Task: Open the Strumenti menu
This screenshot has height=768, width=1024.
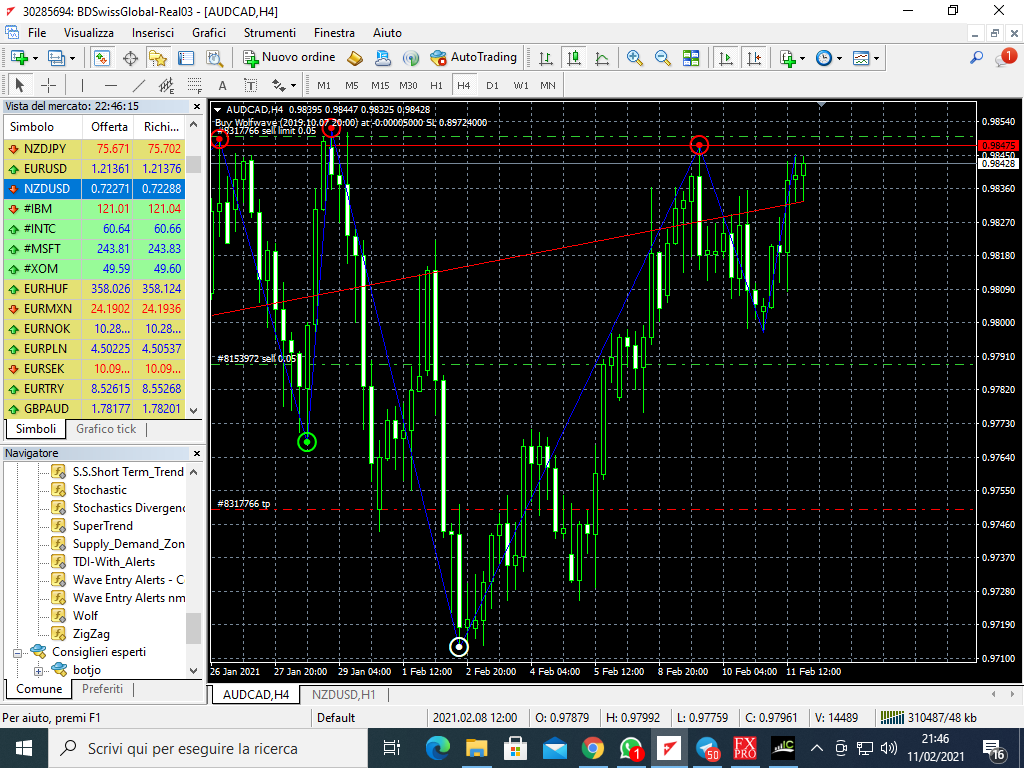Action: (270, 33)
